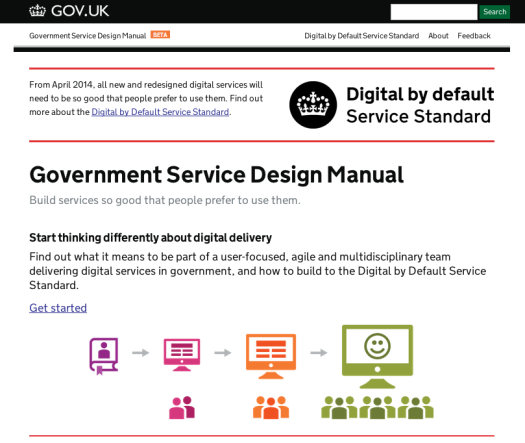Click the orange BETA label
Screen dimensions: 525x443
160,34
